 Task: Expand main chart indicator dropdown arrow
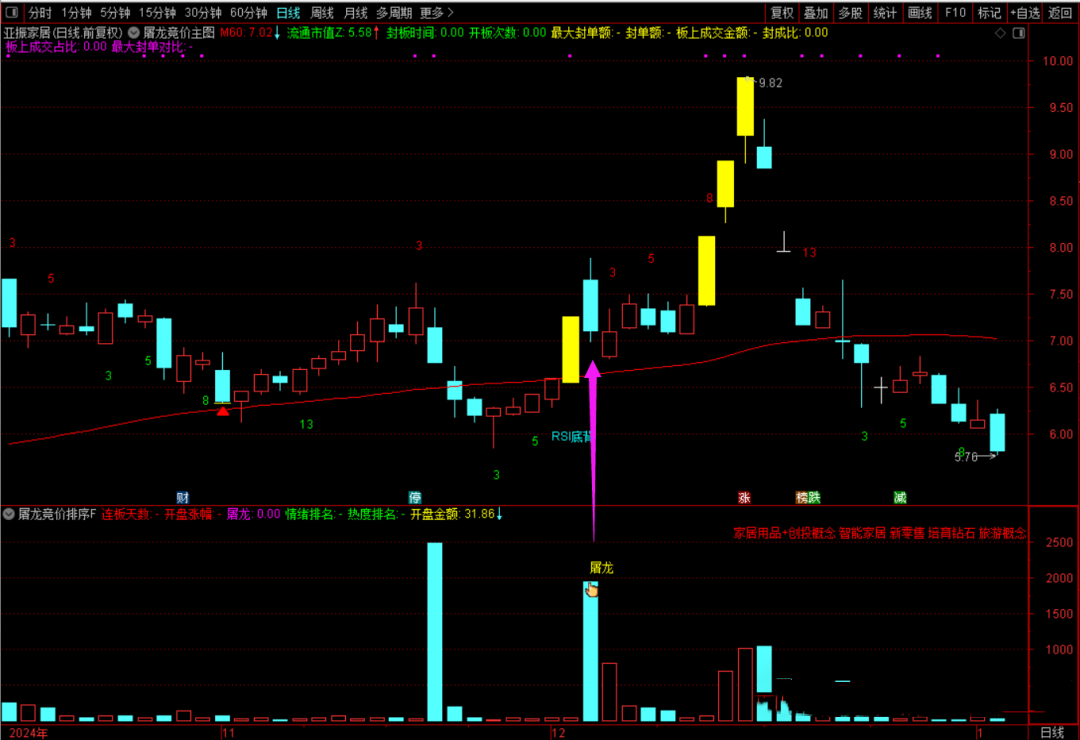pos(134,33)
